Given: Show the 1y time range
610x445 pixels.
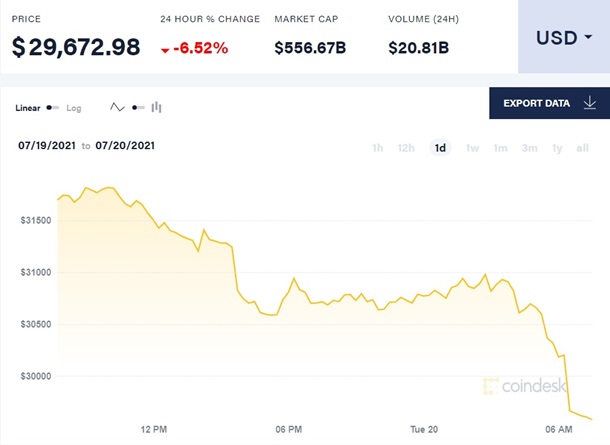Looking at the screenshot, I should click(x=557, y=148).
